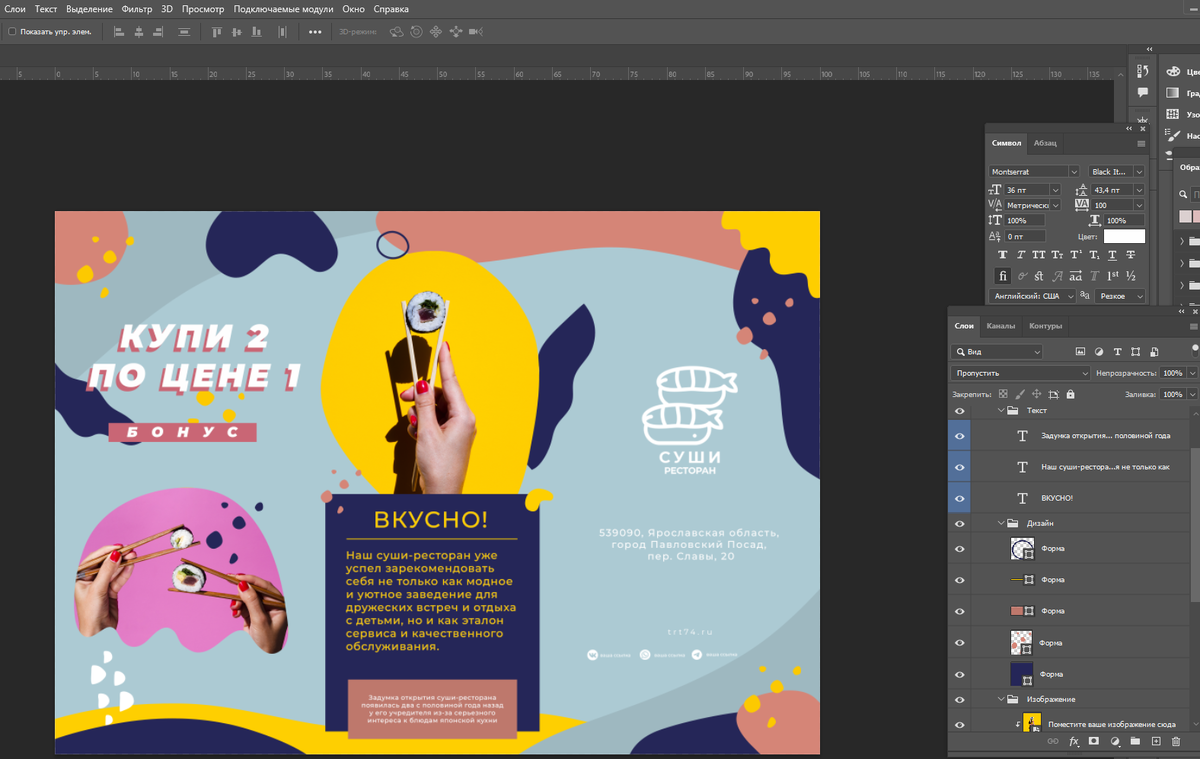Switch to the 'Каналы' tab
The height and width of the screenshot is (759, 1200).
tap(1000, 326)
